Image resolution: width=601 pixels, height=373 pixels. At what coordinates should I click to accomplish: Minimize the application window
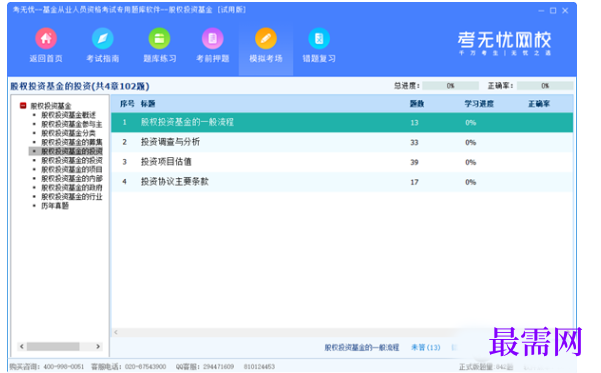(x=541, y=11)
